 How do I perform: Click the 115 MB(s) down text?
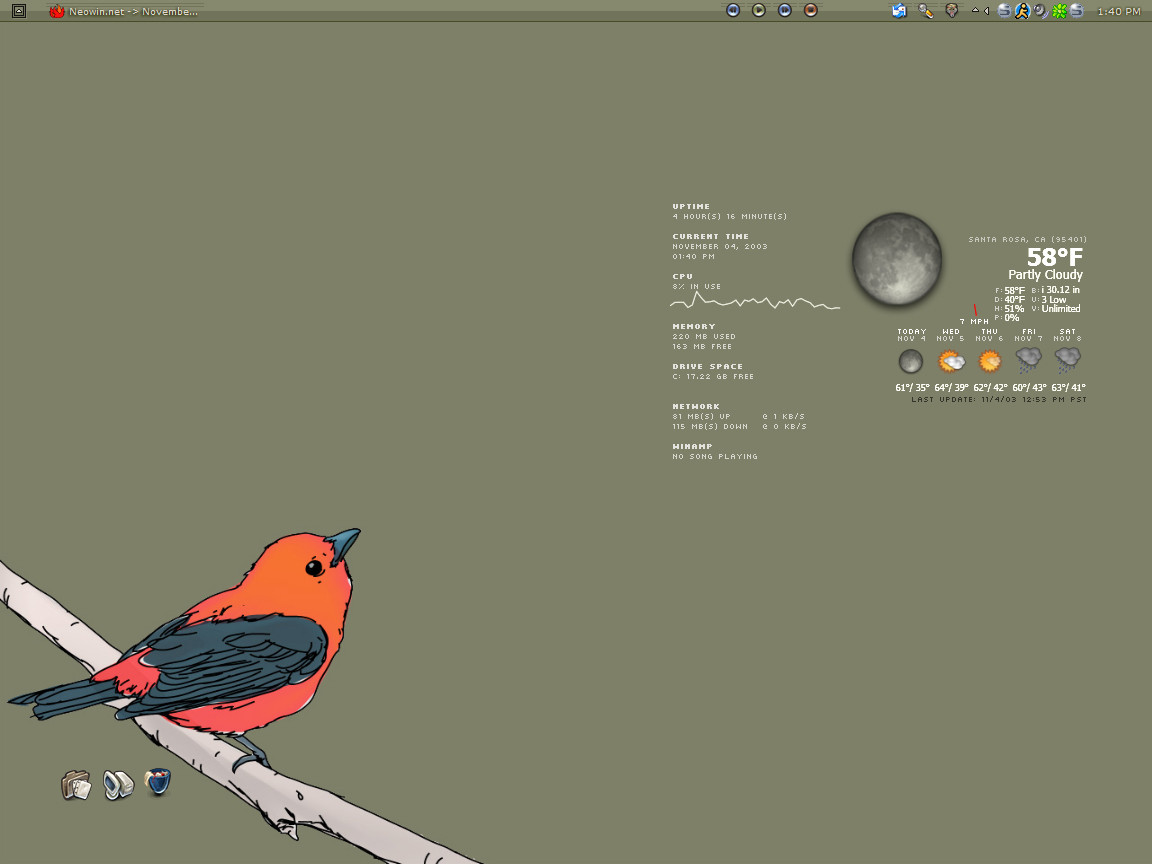pyautogui.click(x=710, y=427)
